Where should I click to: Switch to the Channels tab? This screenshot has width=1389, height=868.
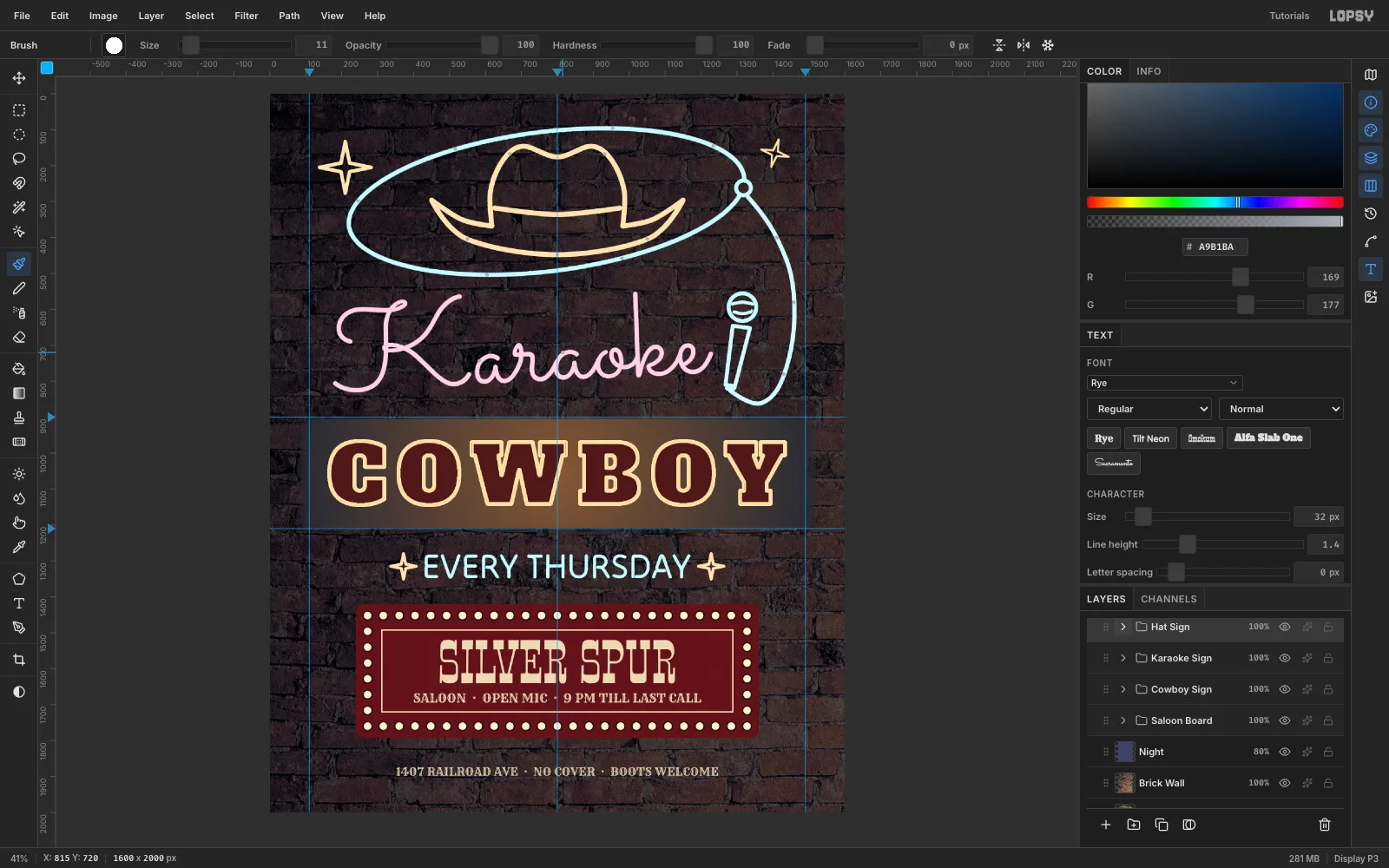[x=1168, y=599]
